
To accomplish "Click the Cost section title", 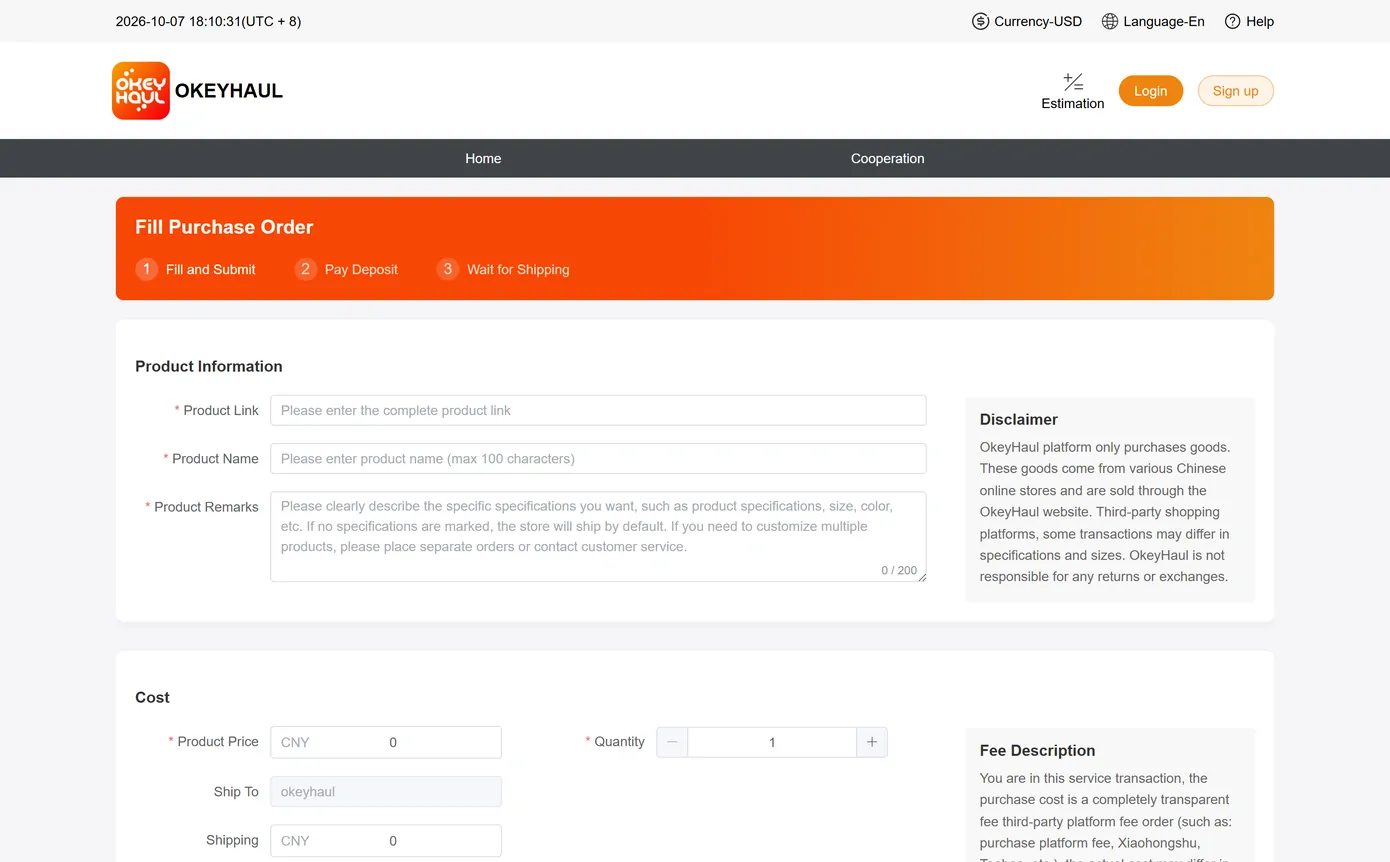I will [153, 697].
